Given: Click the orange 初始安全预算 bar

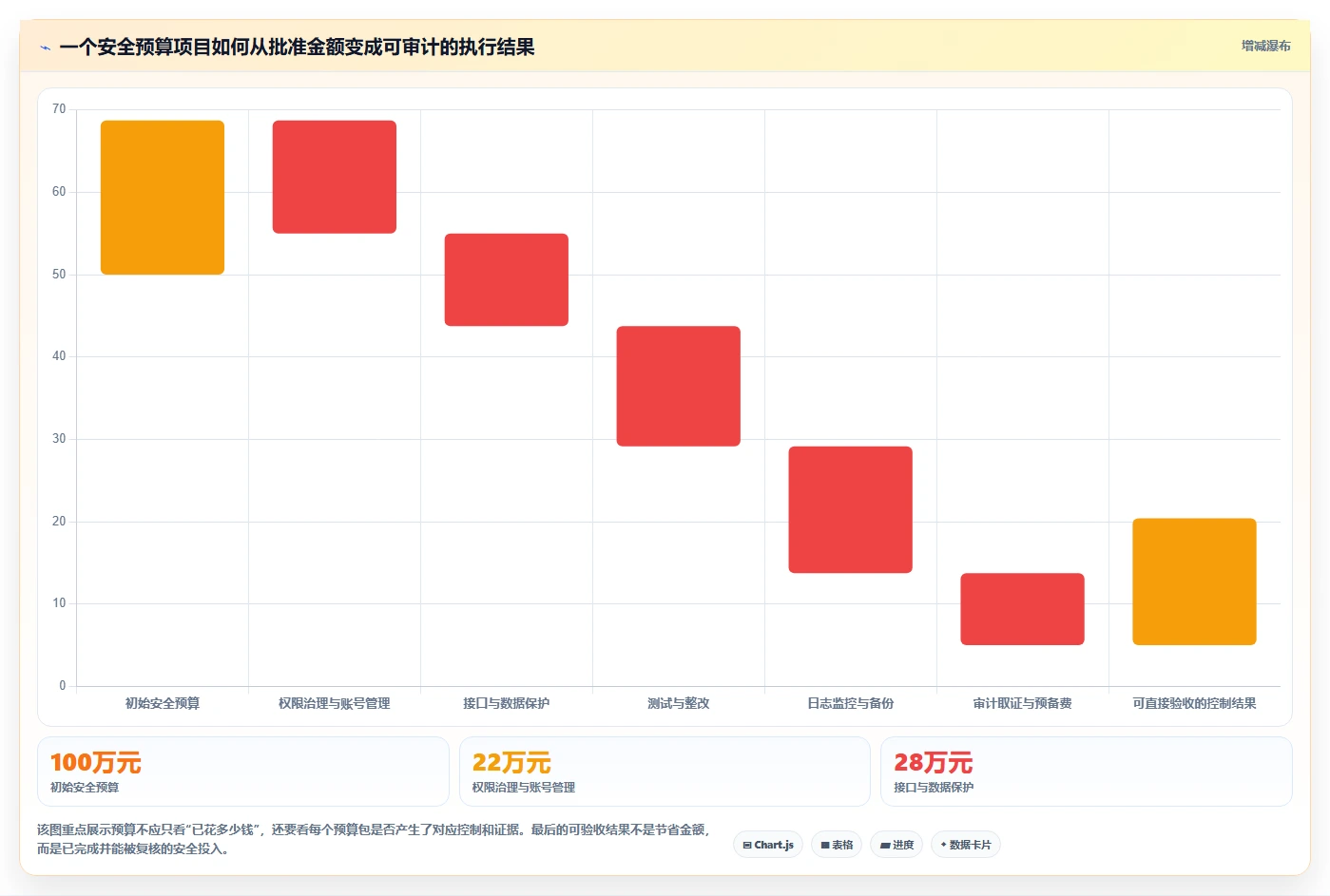Looking at the screenshot, I should pyautogui.click(x=163, y=198).
